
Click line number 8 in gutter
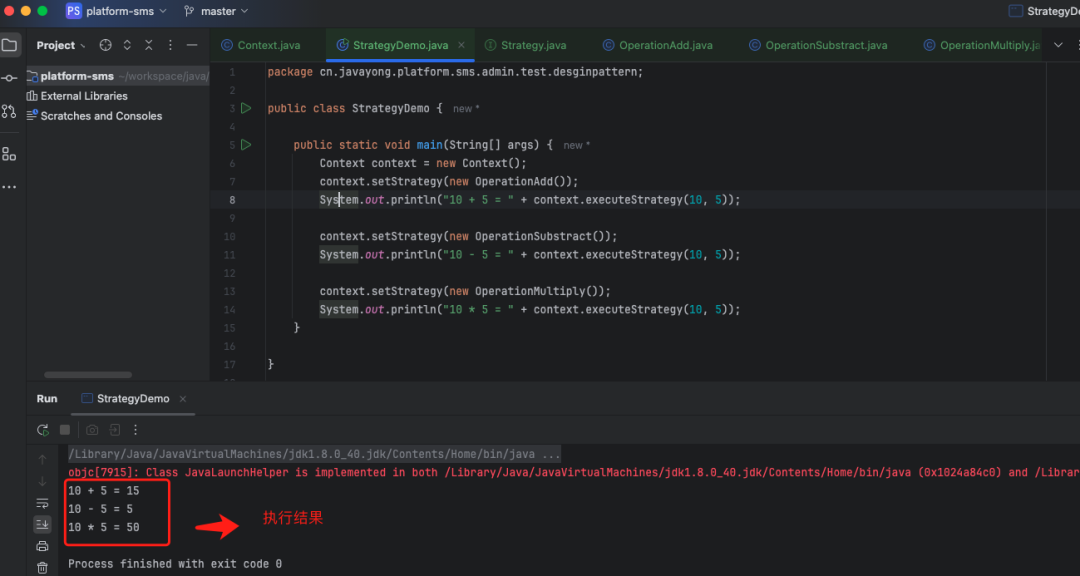(232, 200)
